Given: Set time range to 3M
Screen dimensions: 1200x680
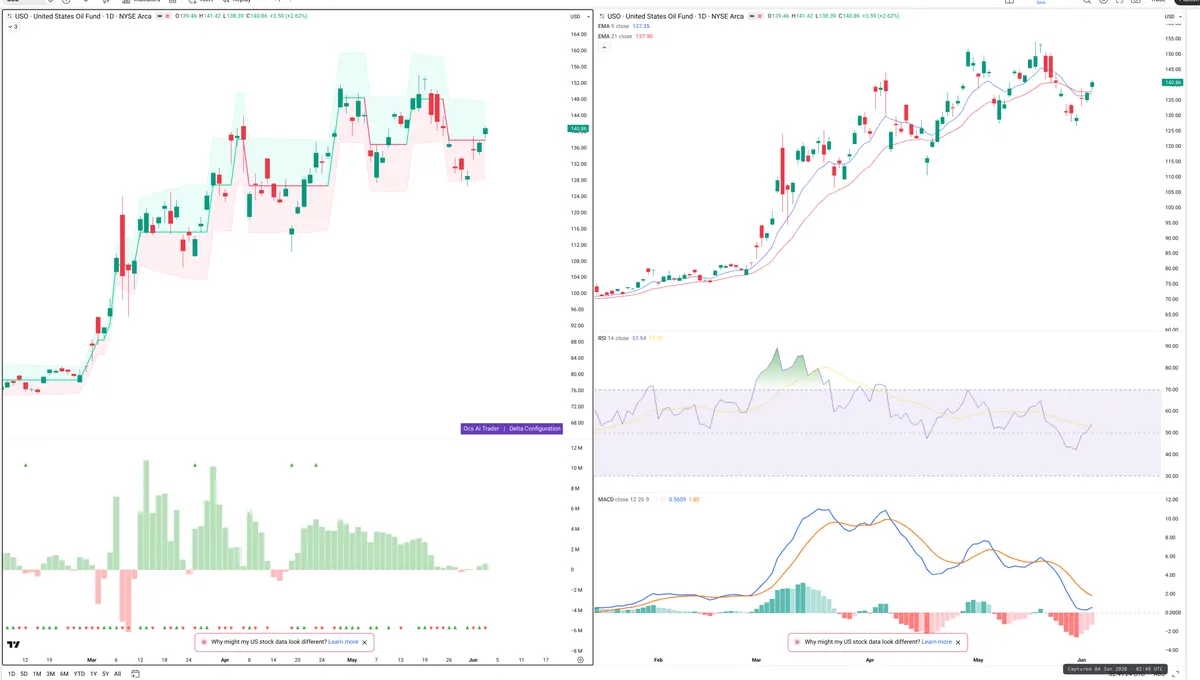Looking at the screenshot, I should [x=50, y=674].
